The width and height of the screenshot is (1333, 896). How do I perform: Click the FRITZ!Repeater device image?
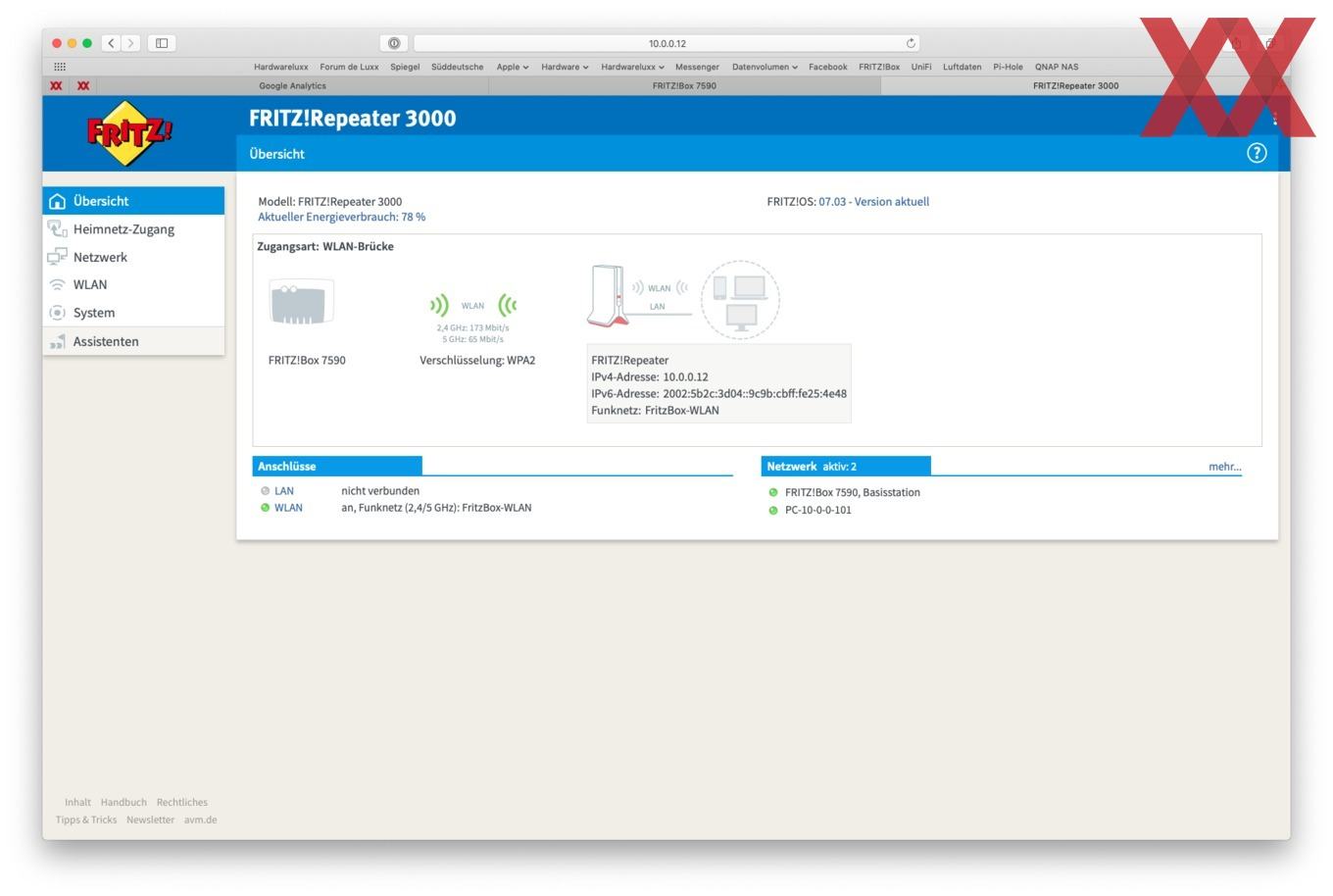[x=606, y=295]
